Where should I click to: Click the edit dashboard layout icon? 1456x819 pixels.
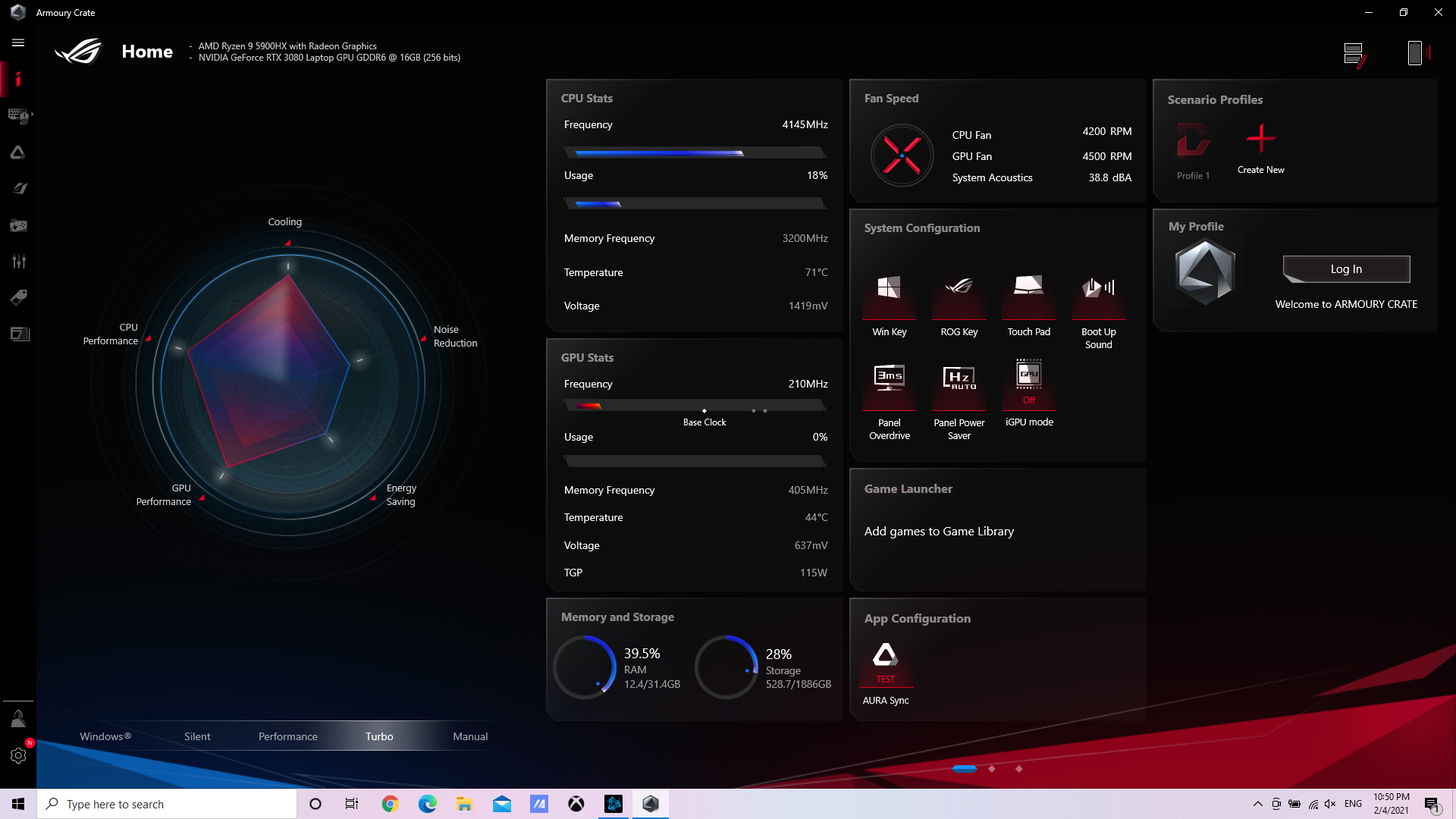pyautogui.click(x=1354, y=55)
